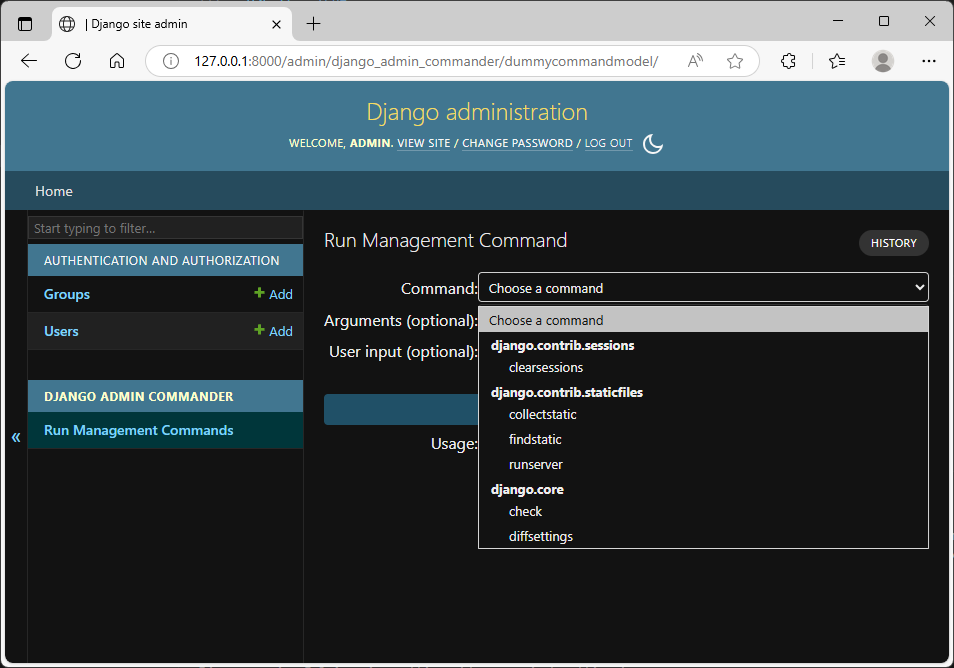Add page to favorites star

coord(735,61)
